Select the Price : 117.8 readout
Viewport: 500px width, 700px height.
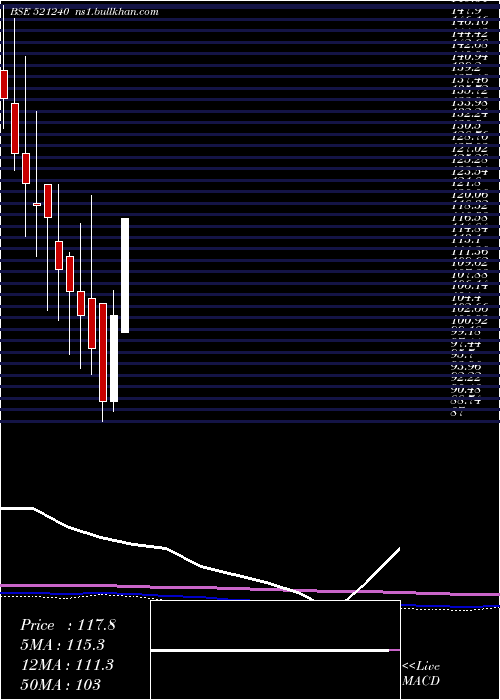pyautogui.click(x=68, y=625)
